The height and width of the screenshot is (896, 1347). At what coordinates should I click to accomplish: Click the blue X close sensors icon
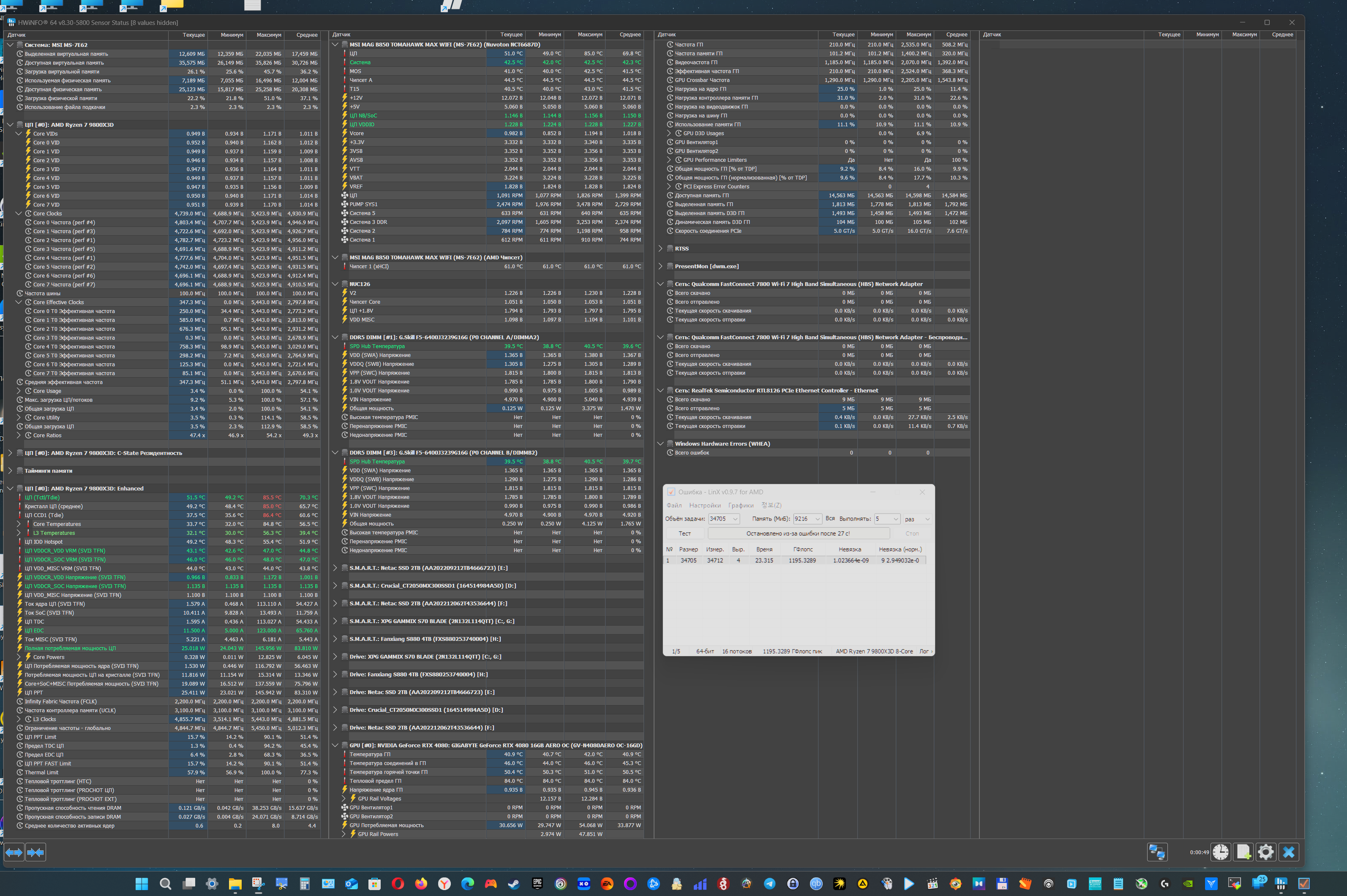click(1289, 852)
